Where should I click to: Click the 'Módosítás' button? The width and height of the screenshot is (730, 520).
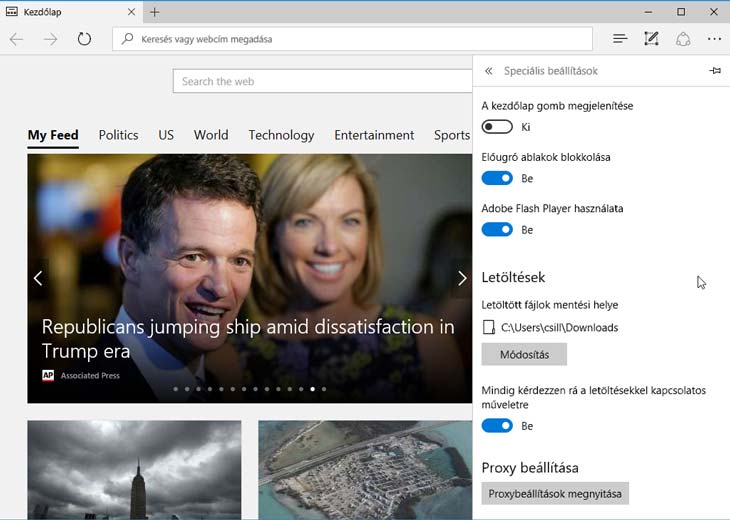tap(524, 355)
